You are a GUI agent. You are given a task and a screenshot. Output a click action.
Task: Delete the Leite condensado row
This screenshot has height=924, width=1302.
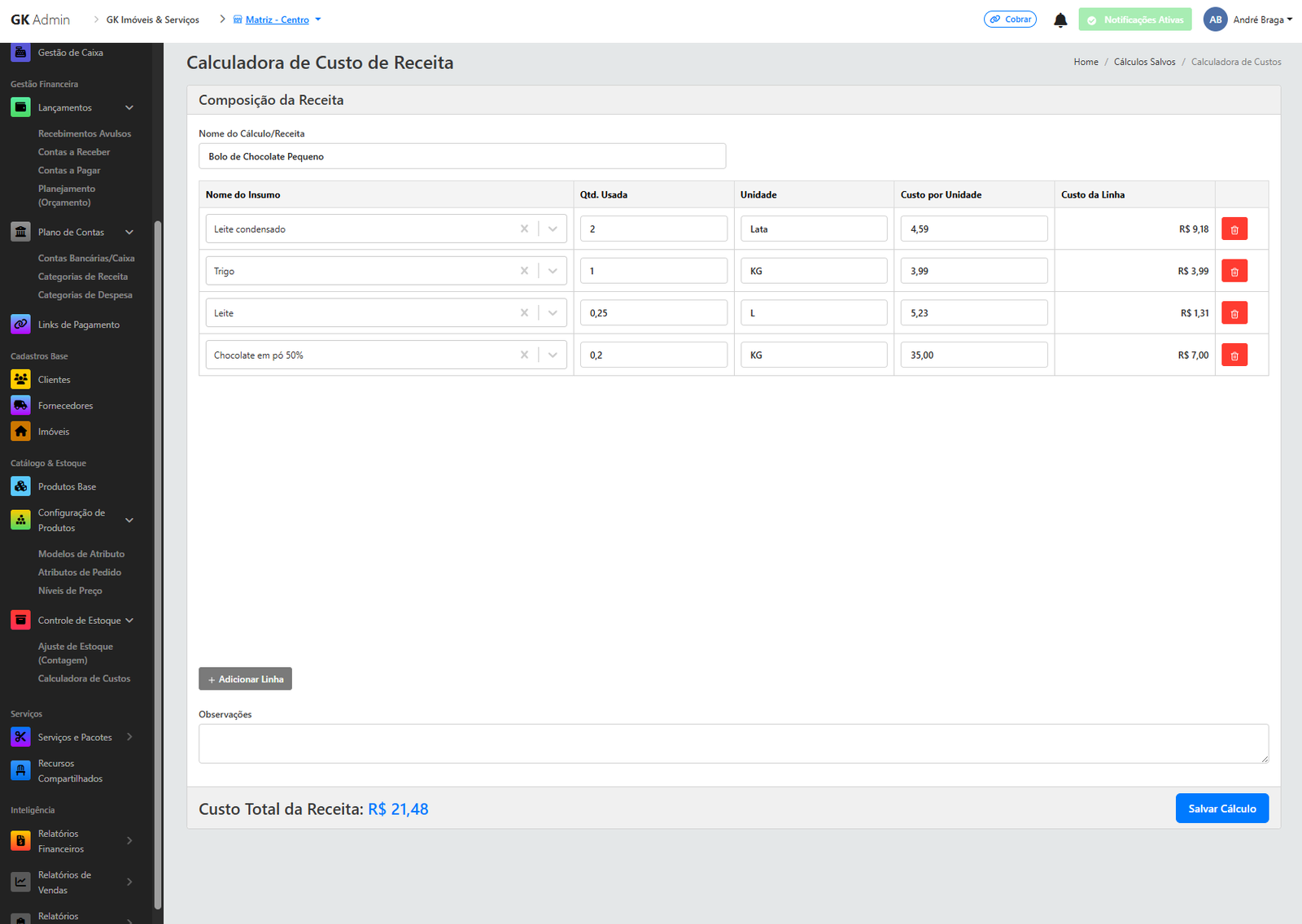pos(1234,229)
